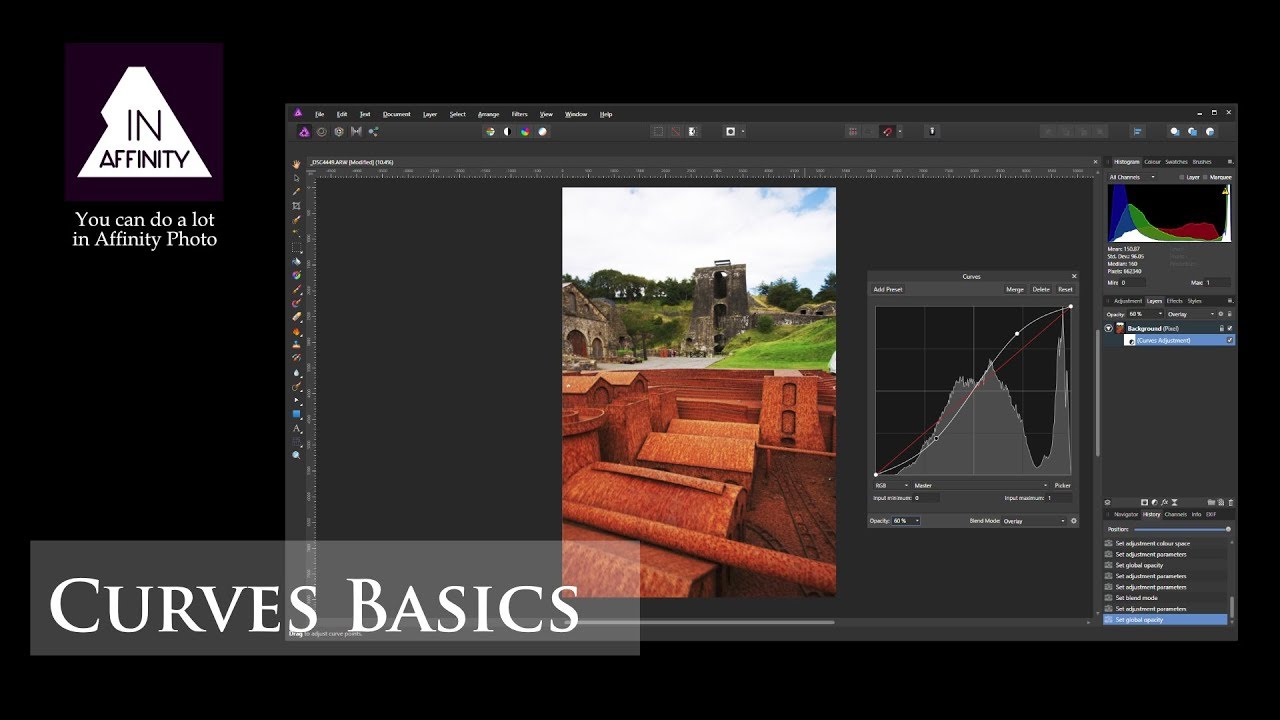
Task: Apply Auto Levels from toolbar
Action: coord(490,131)
